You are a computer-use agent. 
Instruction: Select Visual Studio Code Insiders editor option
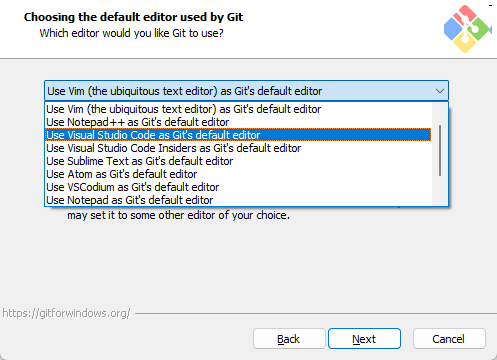(238, 148)
